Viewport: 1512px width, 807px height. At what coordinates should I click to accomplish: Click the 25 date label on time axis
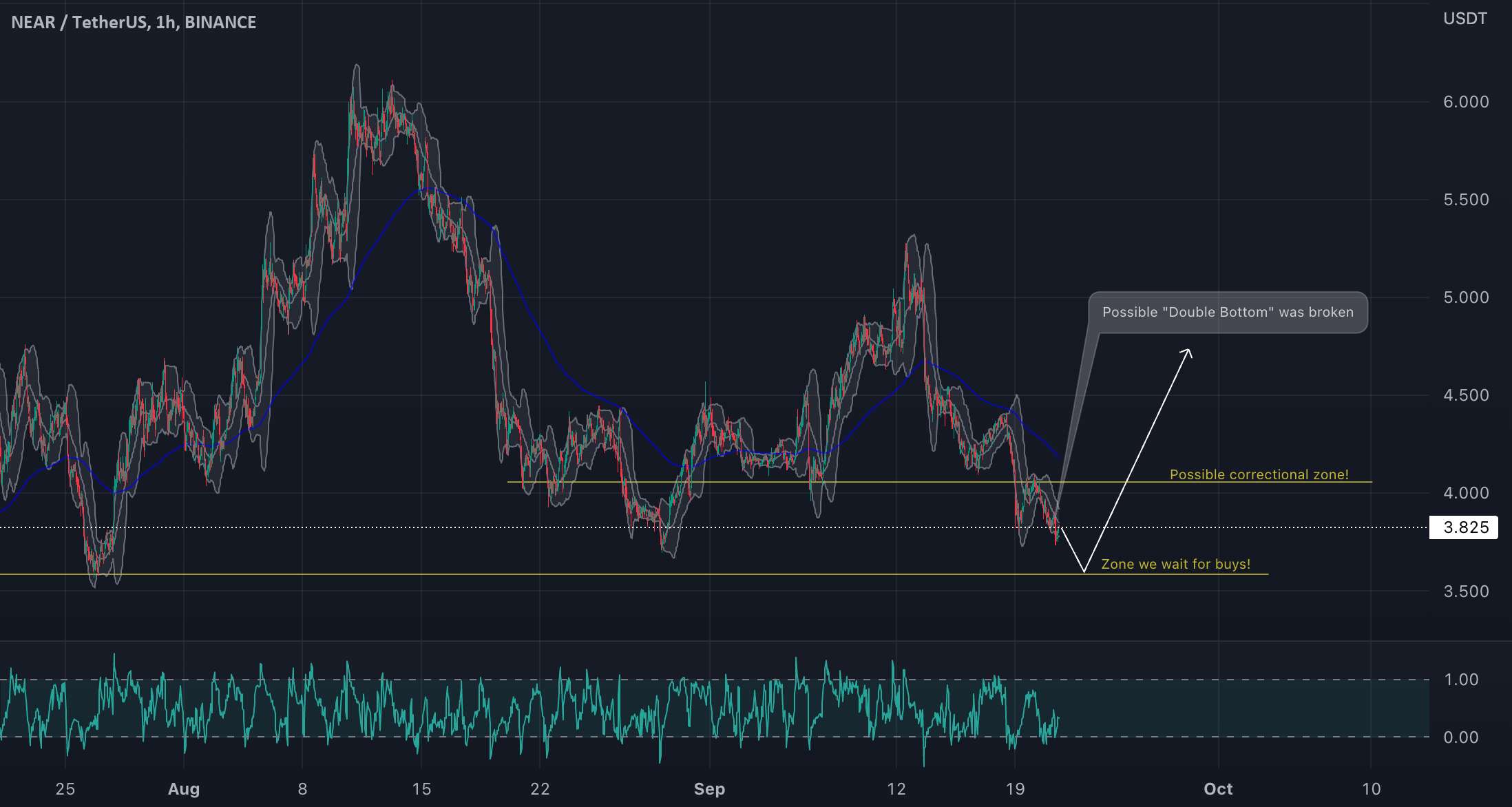[x=65, y=789]
